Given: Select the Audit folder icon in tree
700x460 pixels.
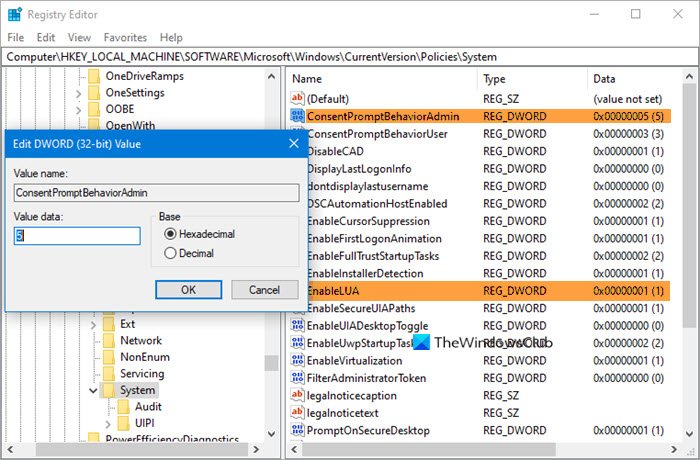Looking at the screenshot, I should tap(126, 407).
